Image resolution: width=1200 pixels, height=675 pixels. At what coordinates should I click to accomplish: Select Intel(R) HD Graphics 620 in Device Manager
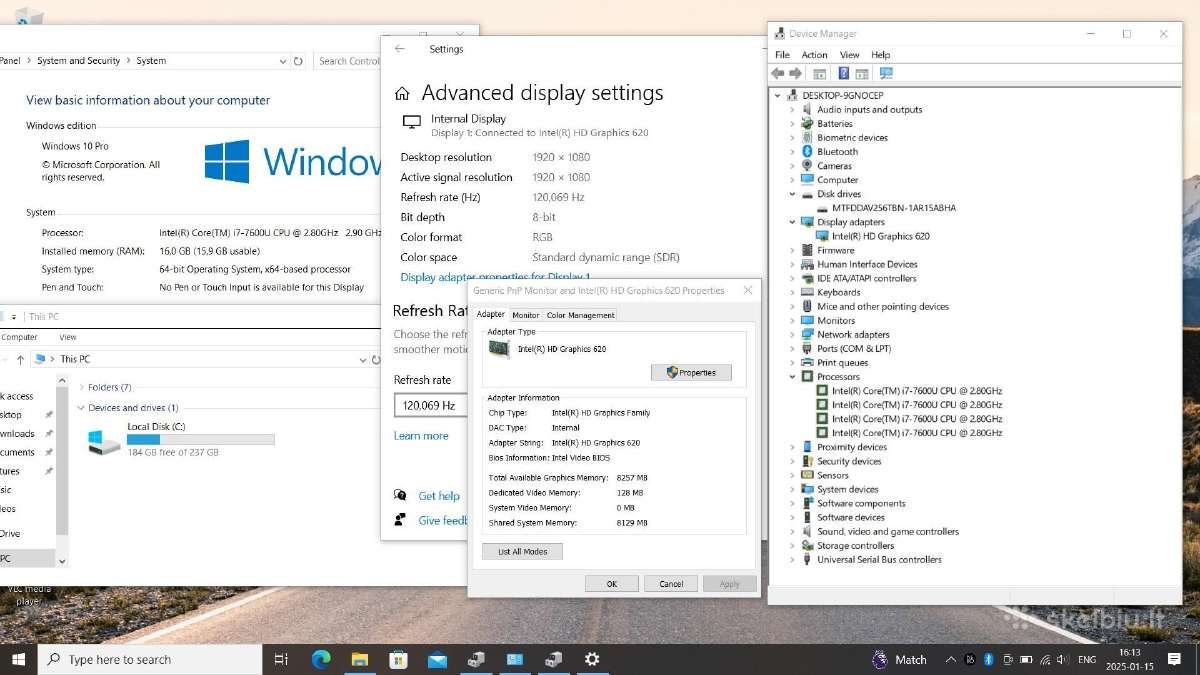[880, 236]
